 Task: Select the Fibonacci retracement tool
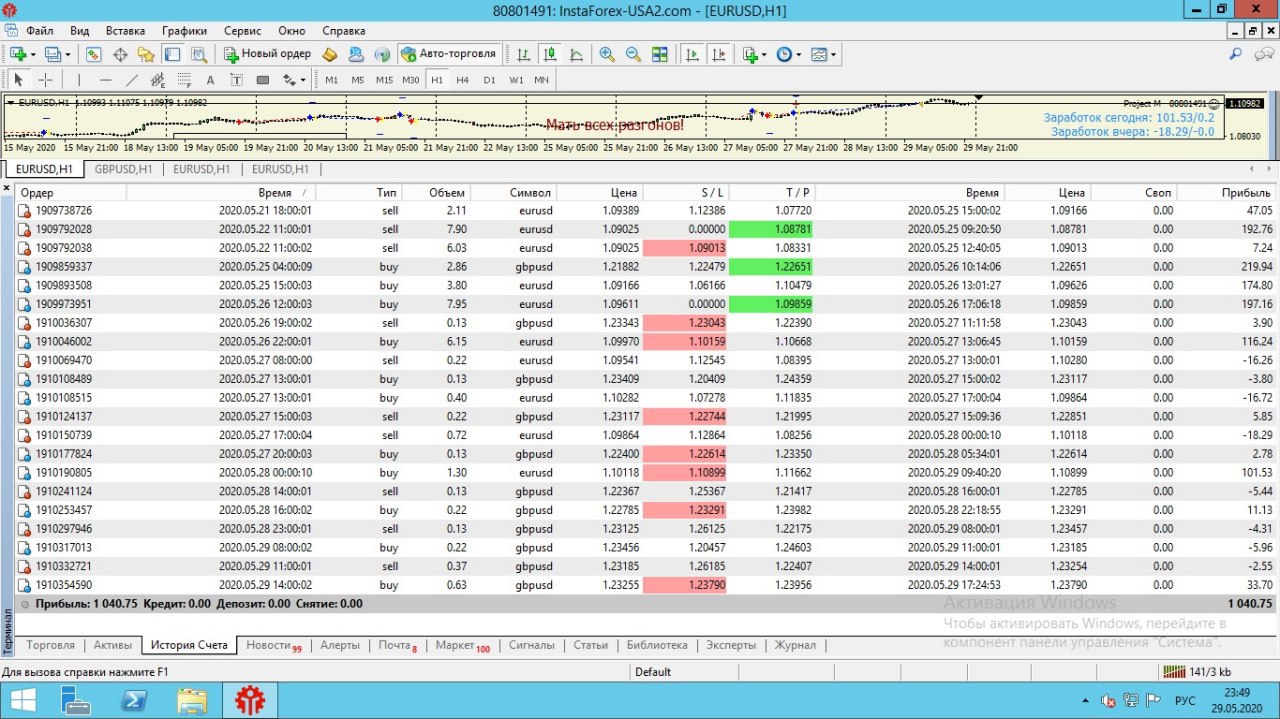[184, 80]
